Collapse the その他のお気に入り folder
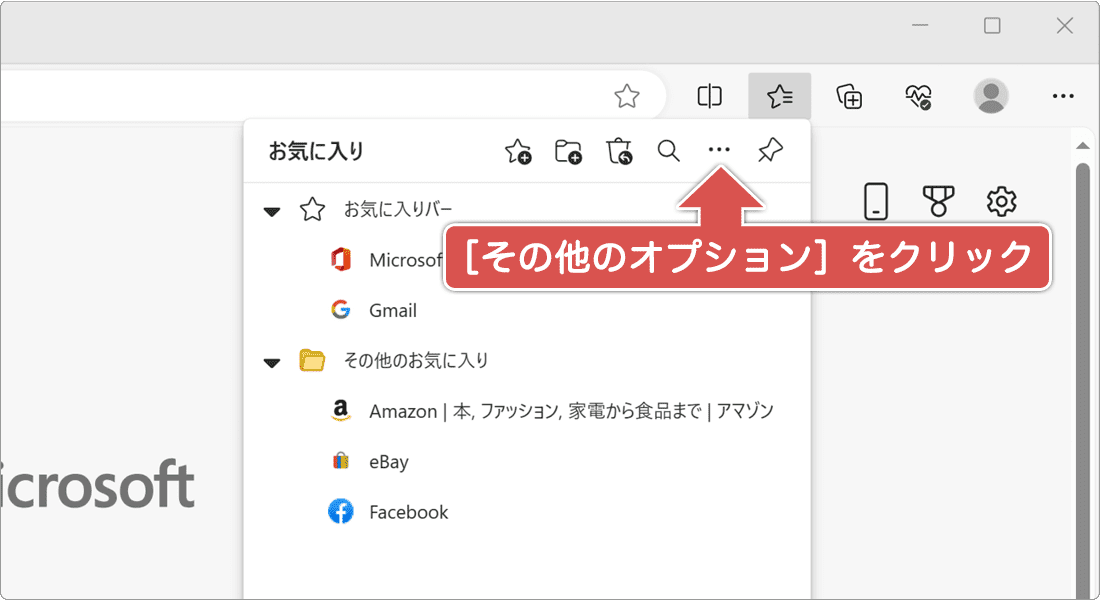Viewport: 1100px width, 600px height. pos(272,362)
